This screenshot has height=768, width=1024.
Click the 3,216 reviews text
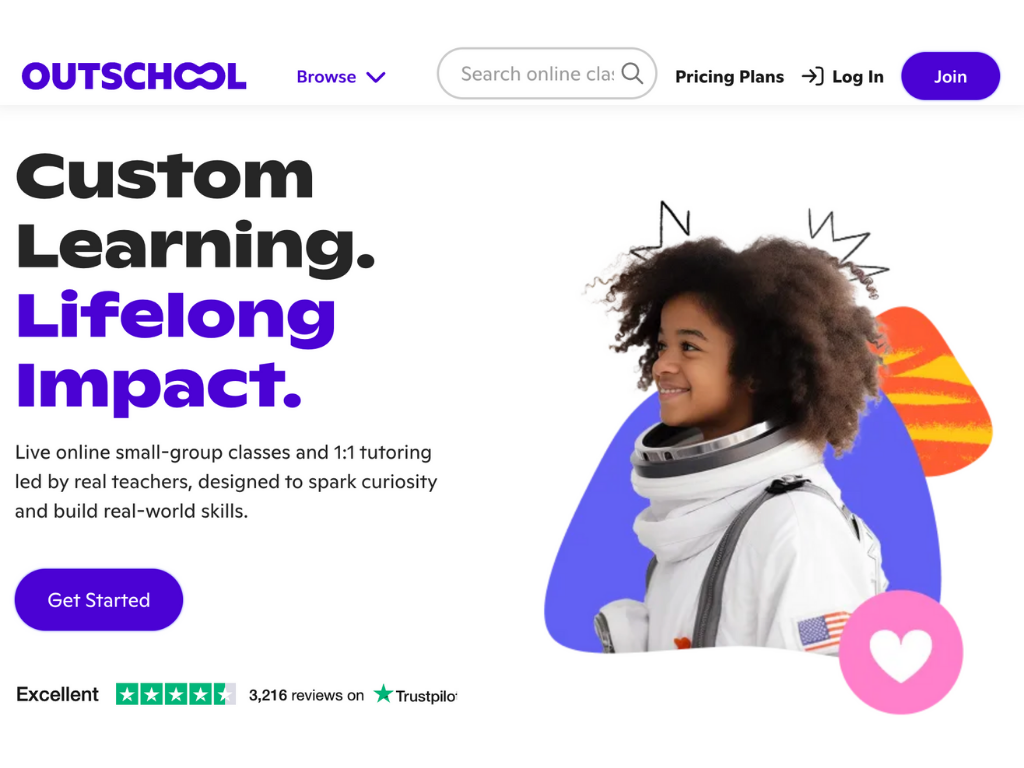point(306,696)
